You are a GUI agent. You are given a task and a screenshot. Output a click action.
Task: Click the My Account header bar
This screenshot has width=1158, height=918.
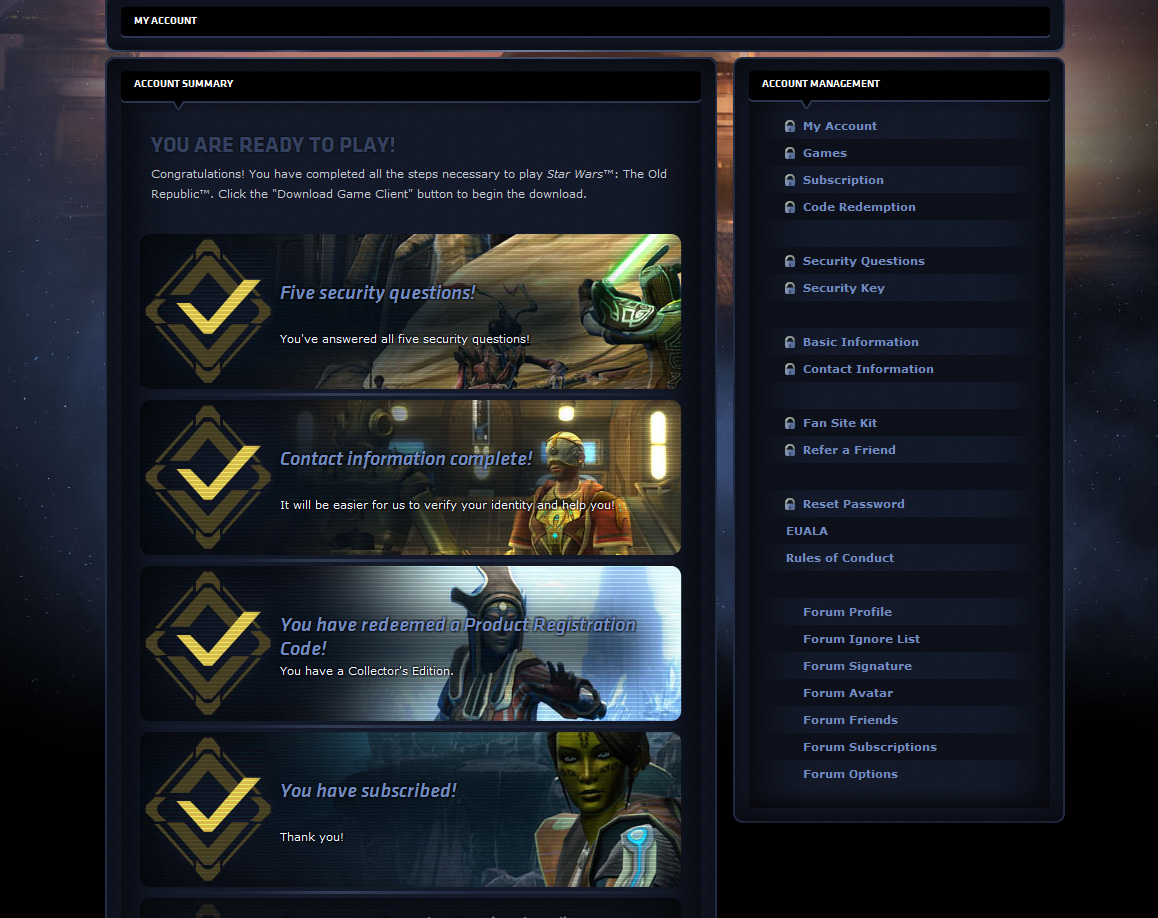tap(585, 21)
